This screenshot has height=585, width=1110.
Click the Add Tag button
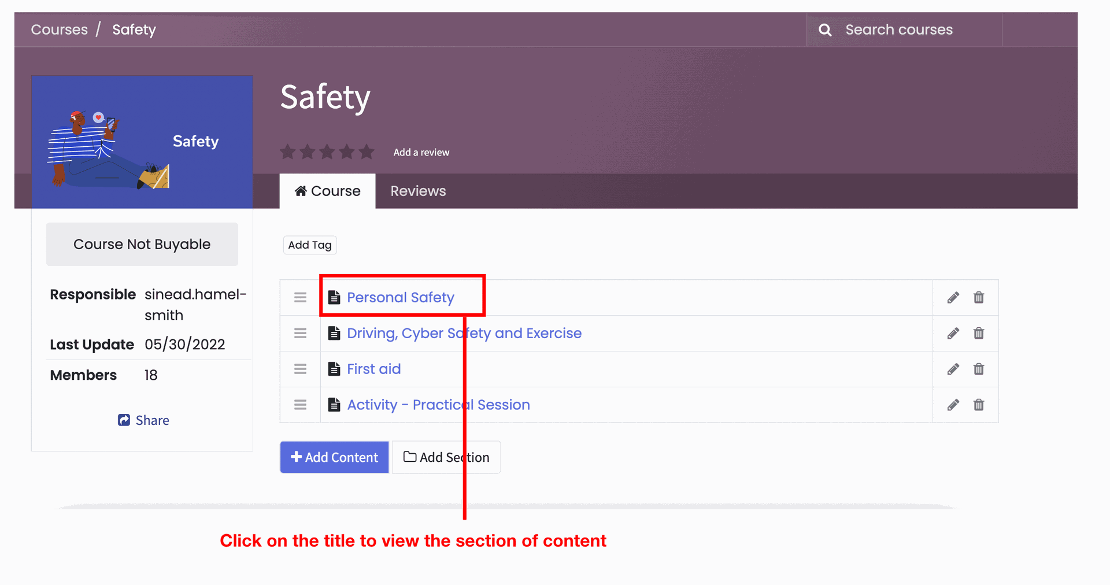[x=309, y=245]
